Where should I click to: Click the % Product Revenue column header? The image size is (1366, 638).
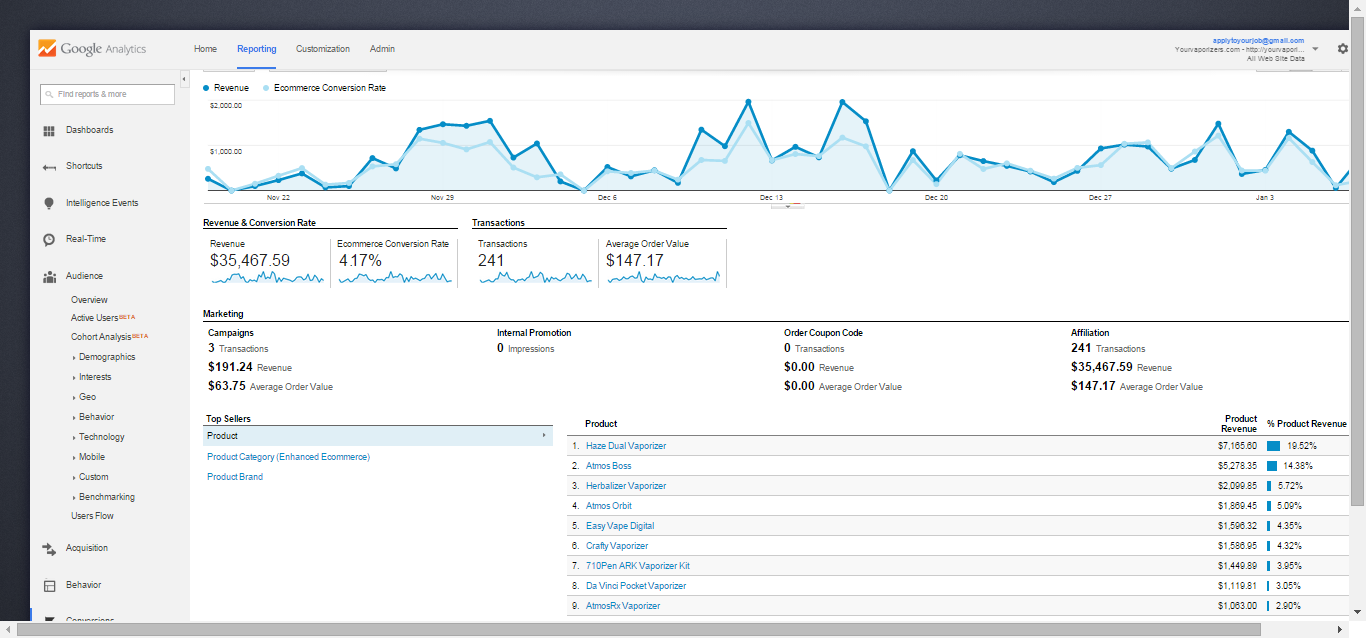1307,424
